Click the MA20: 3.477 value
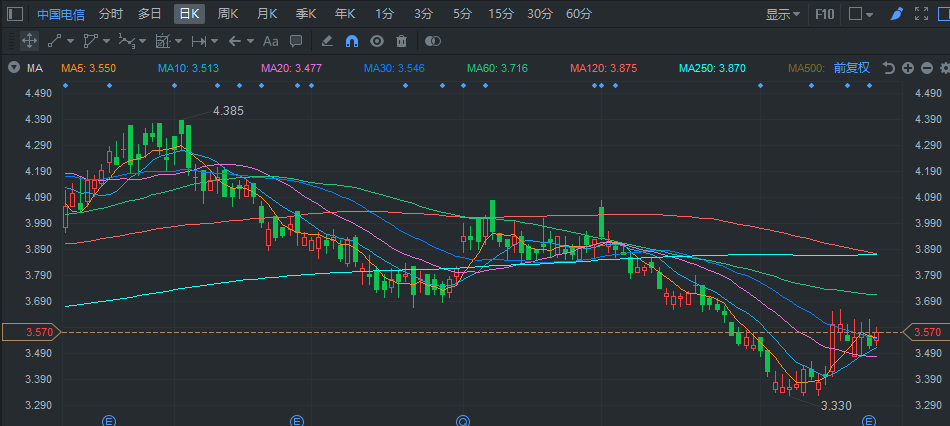 click(291, 68)
